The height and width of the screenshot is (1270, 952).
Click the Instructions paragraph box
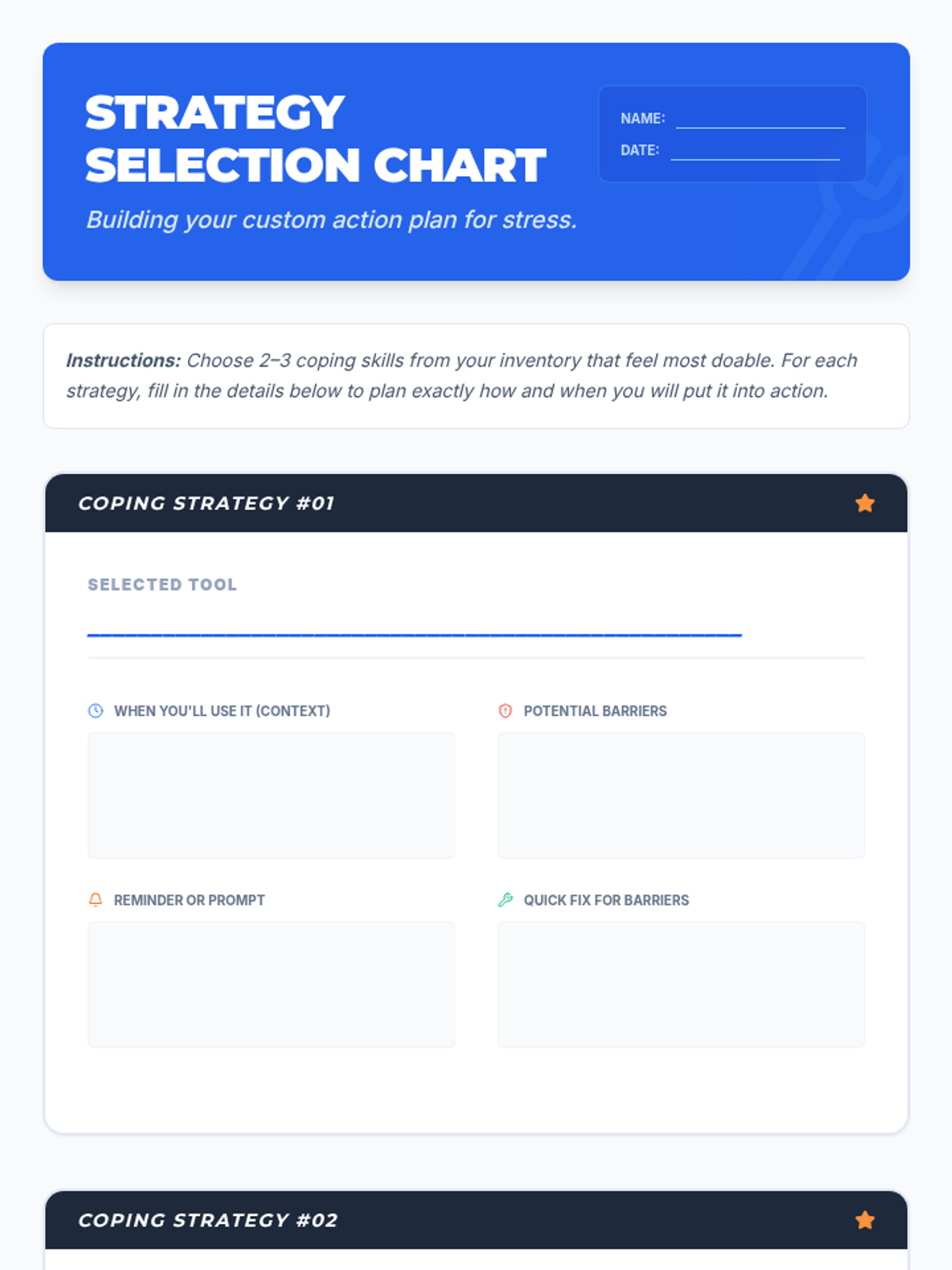point(476,375)
